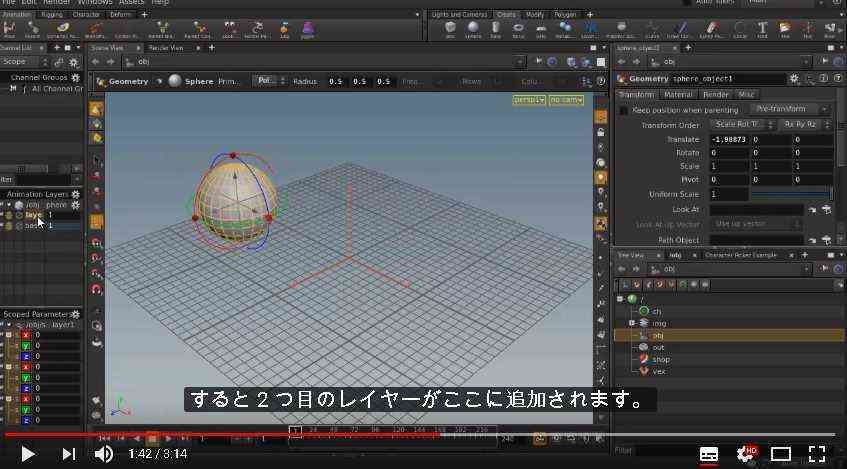Toggle YouTube theater mode
Viewport: 847px width, 469px height.
(781, 454)
